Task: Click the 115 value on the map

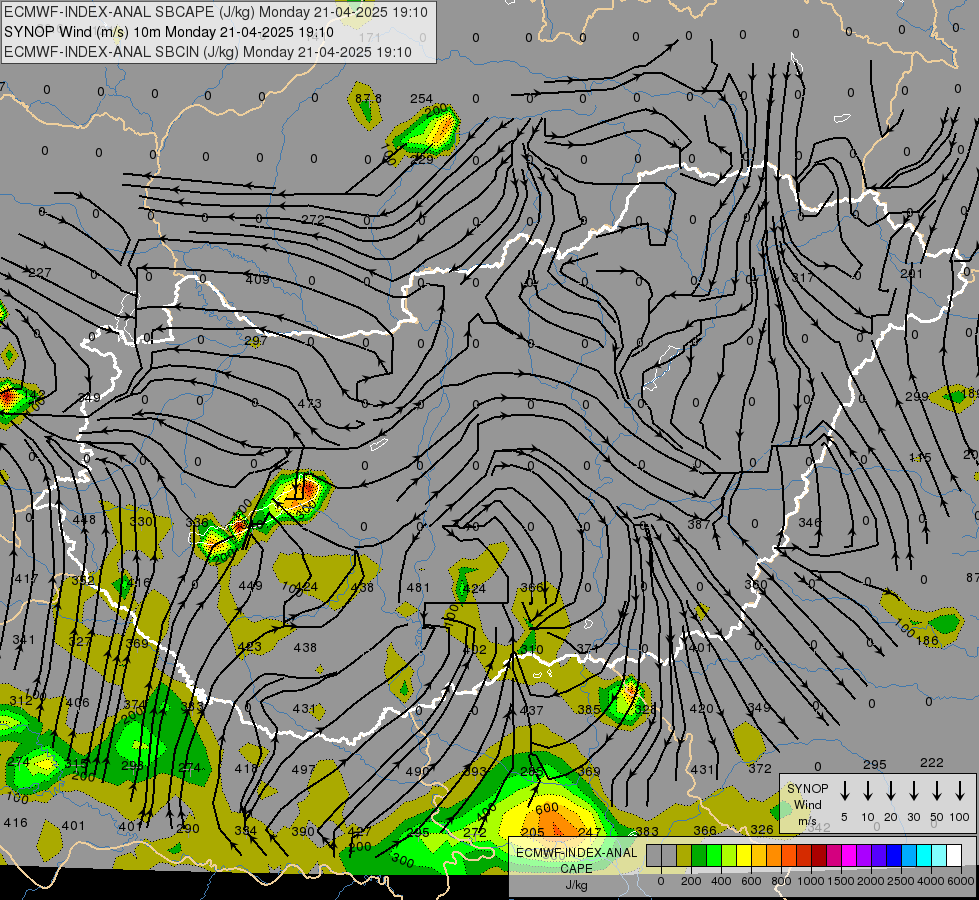Action: [920, 458]
